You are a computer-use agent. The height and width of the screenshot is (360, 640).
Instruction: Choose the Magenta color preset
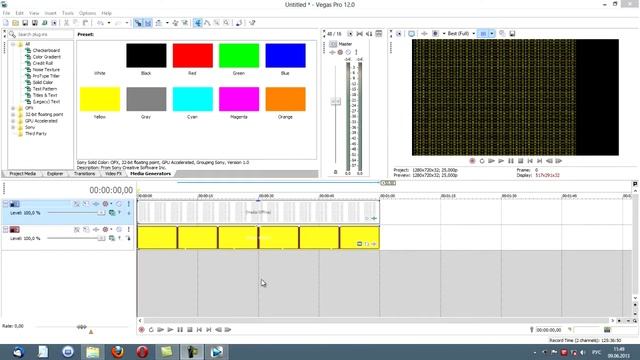click(x=239, y=99)
